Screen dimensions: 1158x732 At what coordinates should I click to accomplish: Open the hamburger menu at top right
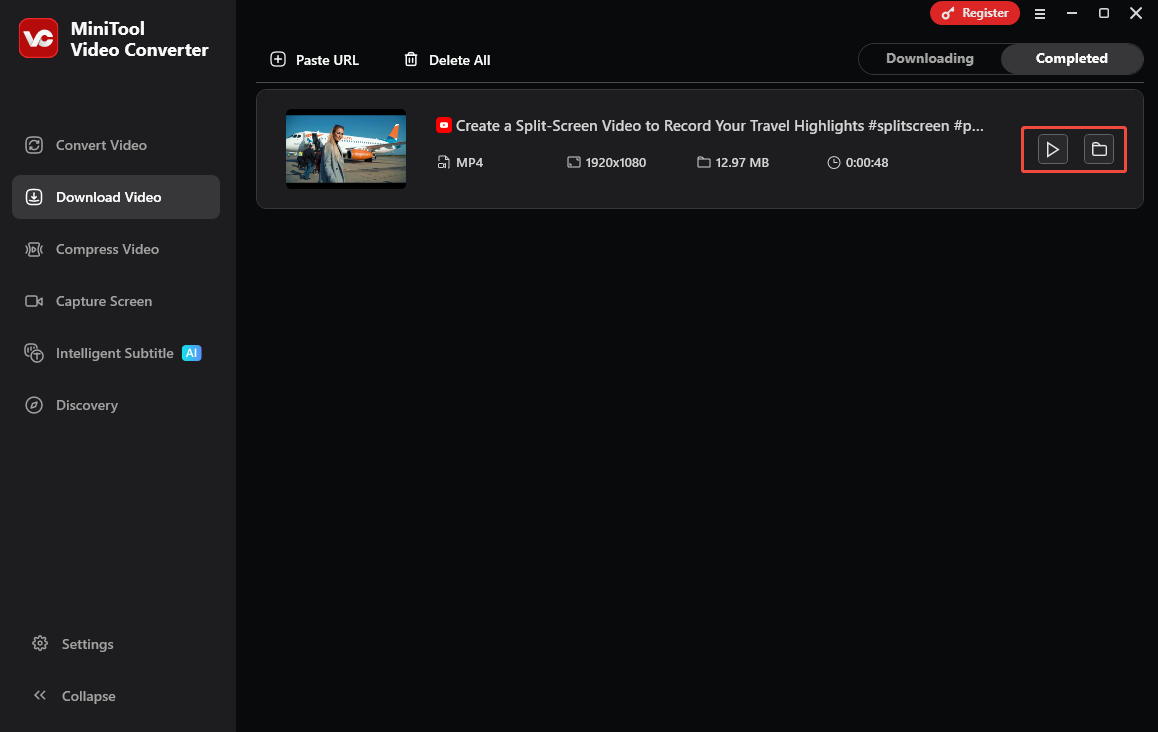(x=1040, y=13)
